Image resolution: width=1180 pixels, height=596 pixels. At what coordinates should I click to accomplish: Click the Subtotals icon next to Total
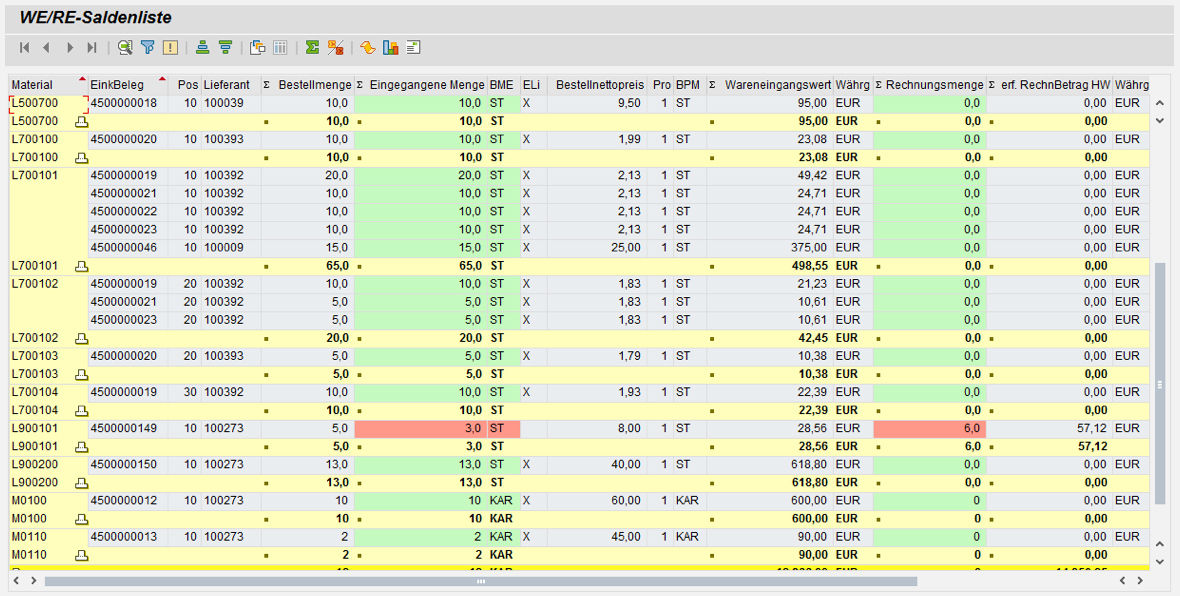click(x=336, y=47)
